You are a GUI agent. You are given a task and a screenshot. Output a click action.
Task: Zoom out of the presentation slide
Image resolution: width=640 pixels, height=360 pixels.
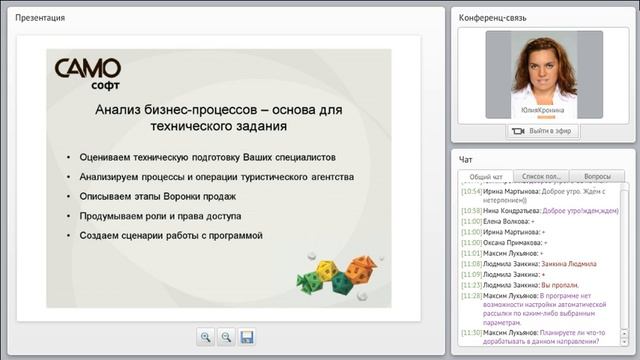click(x=226, y=337)
